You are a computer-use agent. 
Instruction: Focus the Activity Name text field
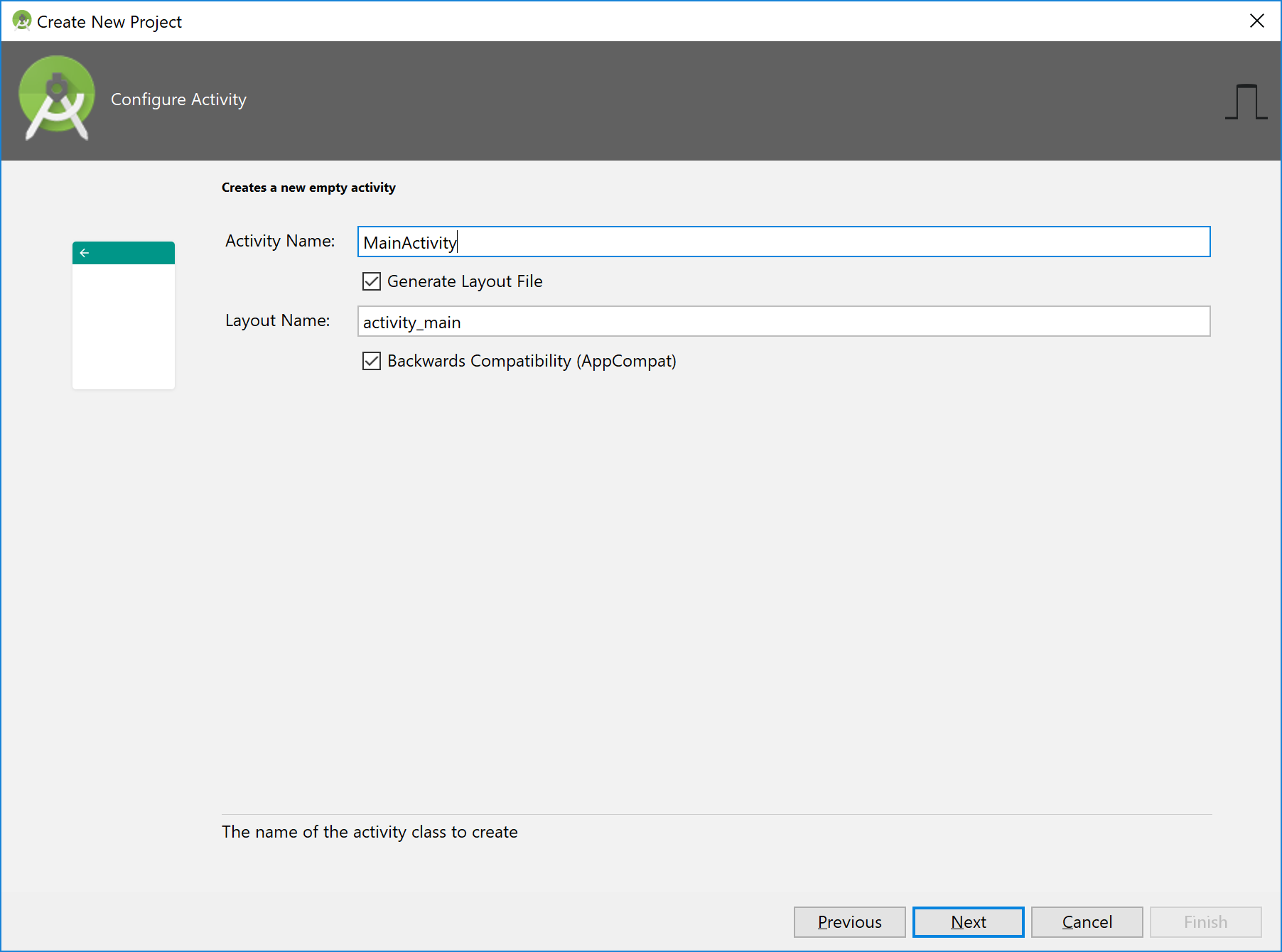coord(783,242)
